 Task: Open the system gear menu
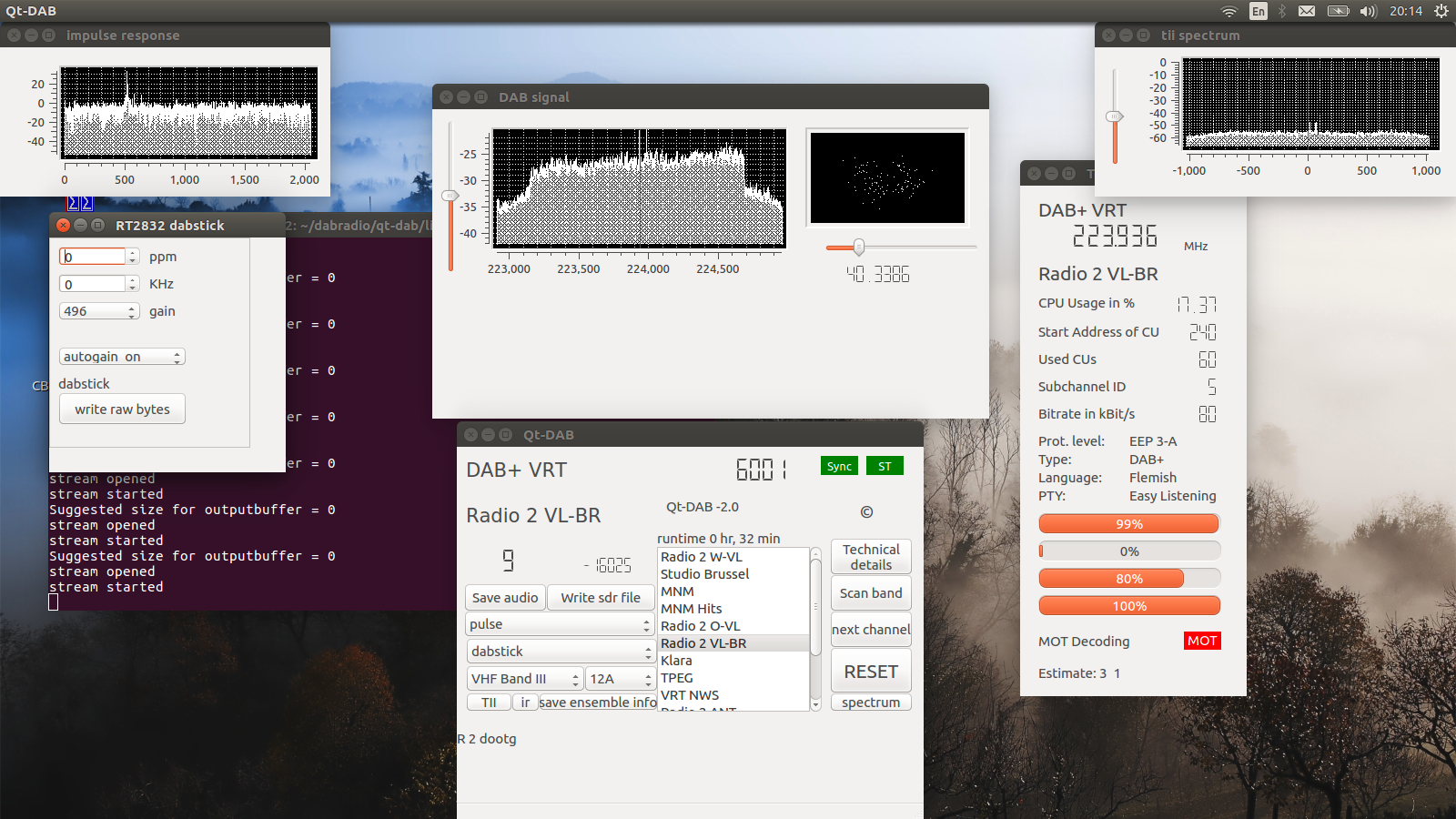pos(1441,11)
